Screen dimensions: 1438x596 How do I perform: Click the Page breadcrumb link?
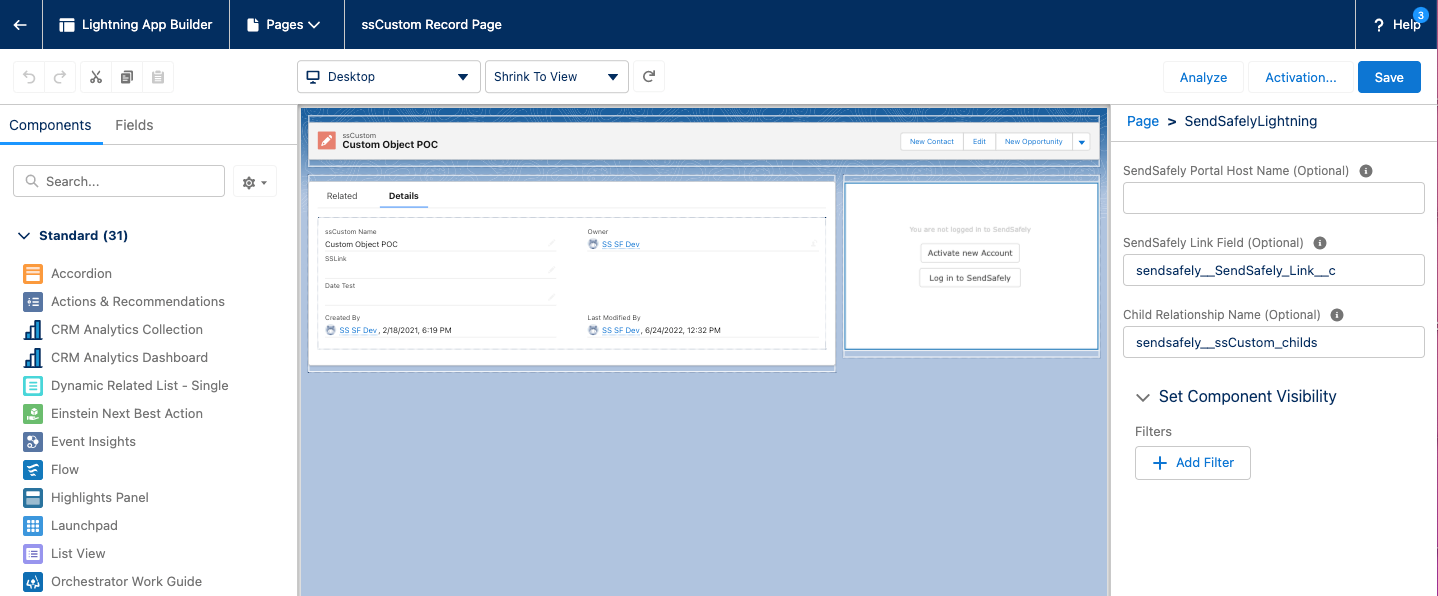[1143, 121]
